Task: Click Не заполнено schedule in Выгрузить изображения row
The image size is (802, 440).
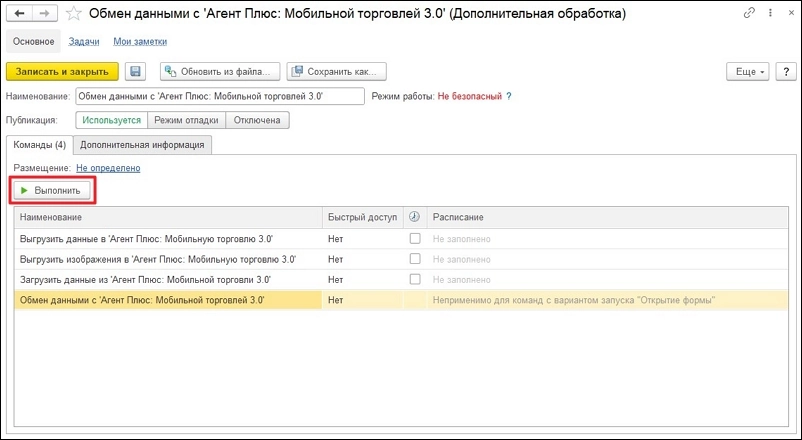Action: (x=461, y=259)
